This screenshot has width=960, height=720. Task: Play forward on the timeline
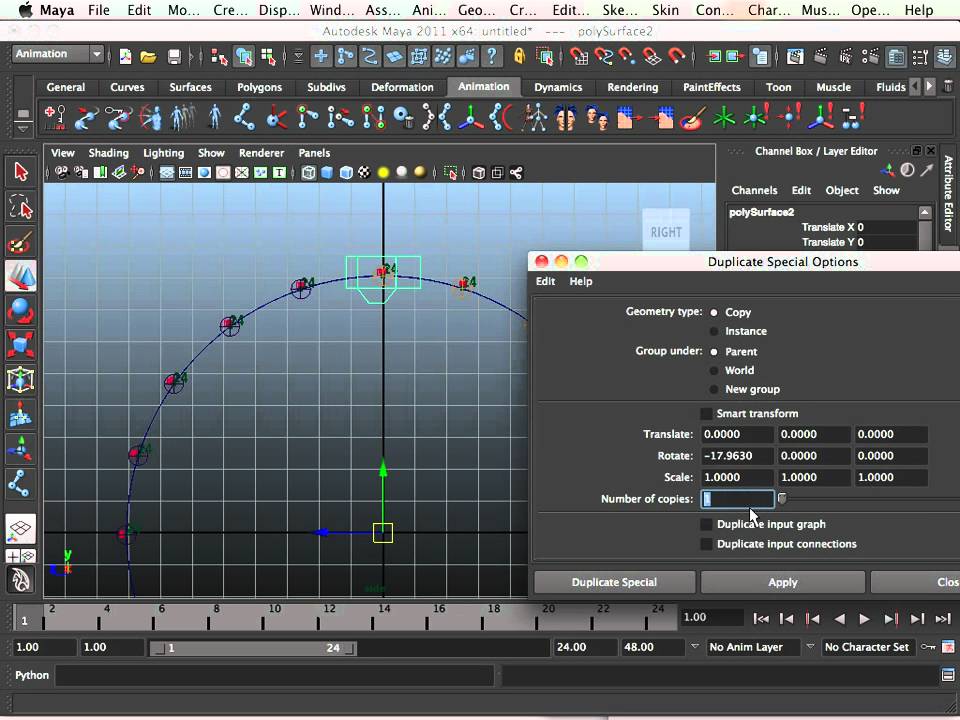864,619
